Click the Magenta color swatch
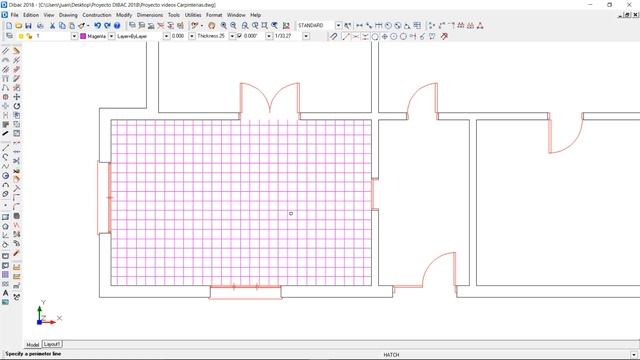 click(x=83, y=36)
